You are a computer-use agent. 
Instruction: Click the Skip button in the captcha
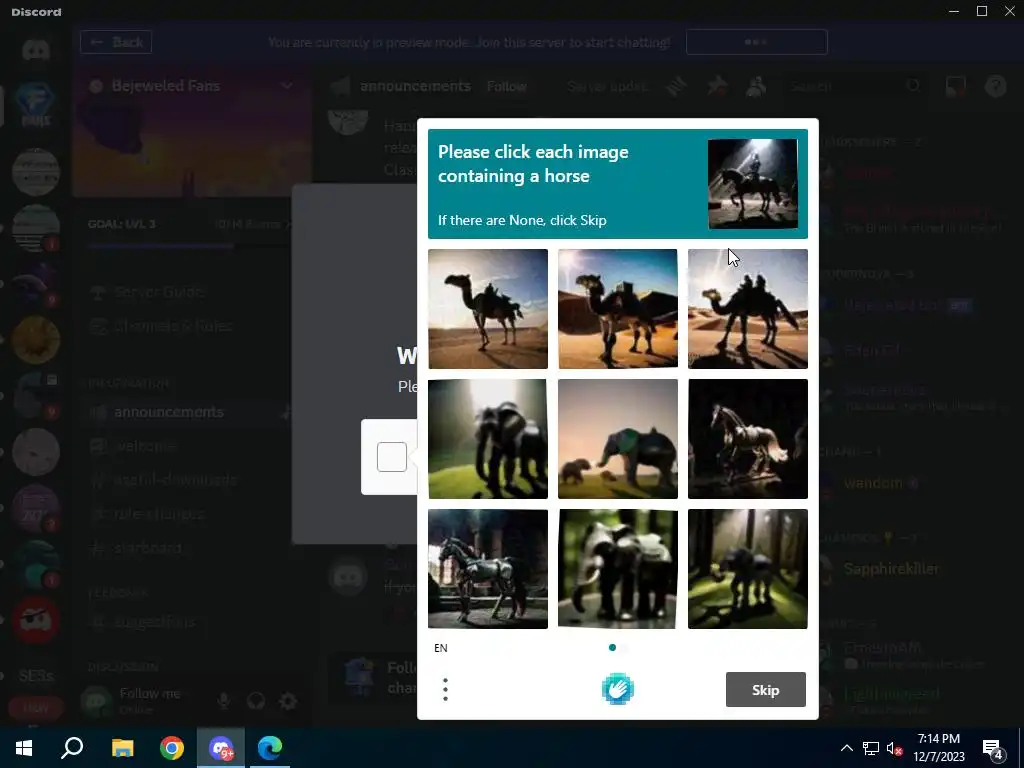click(x=765, y=690)
